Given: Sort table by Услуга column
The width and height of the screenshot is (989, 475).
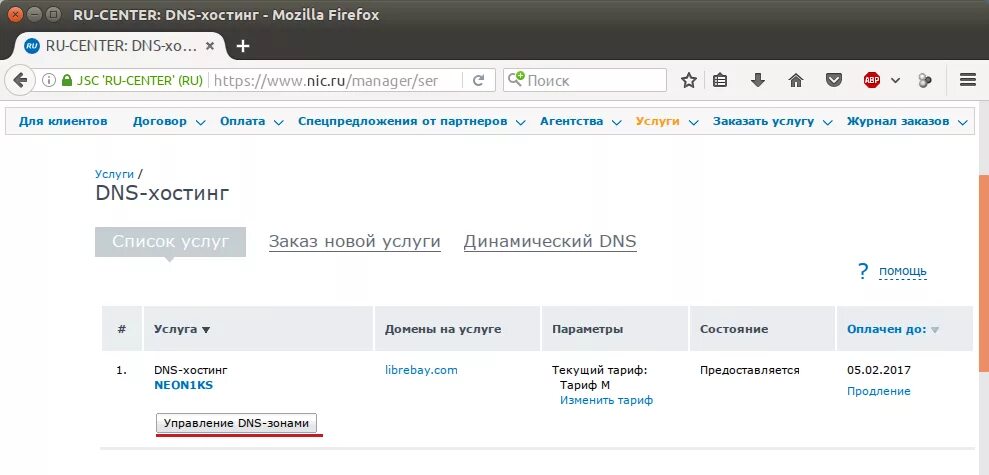Looking at the screenshot, I should point(182,329).
